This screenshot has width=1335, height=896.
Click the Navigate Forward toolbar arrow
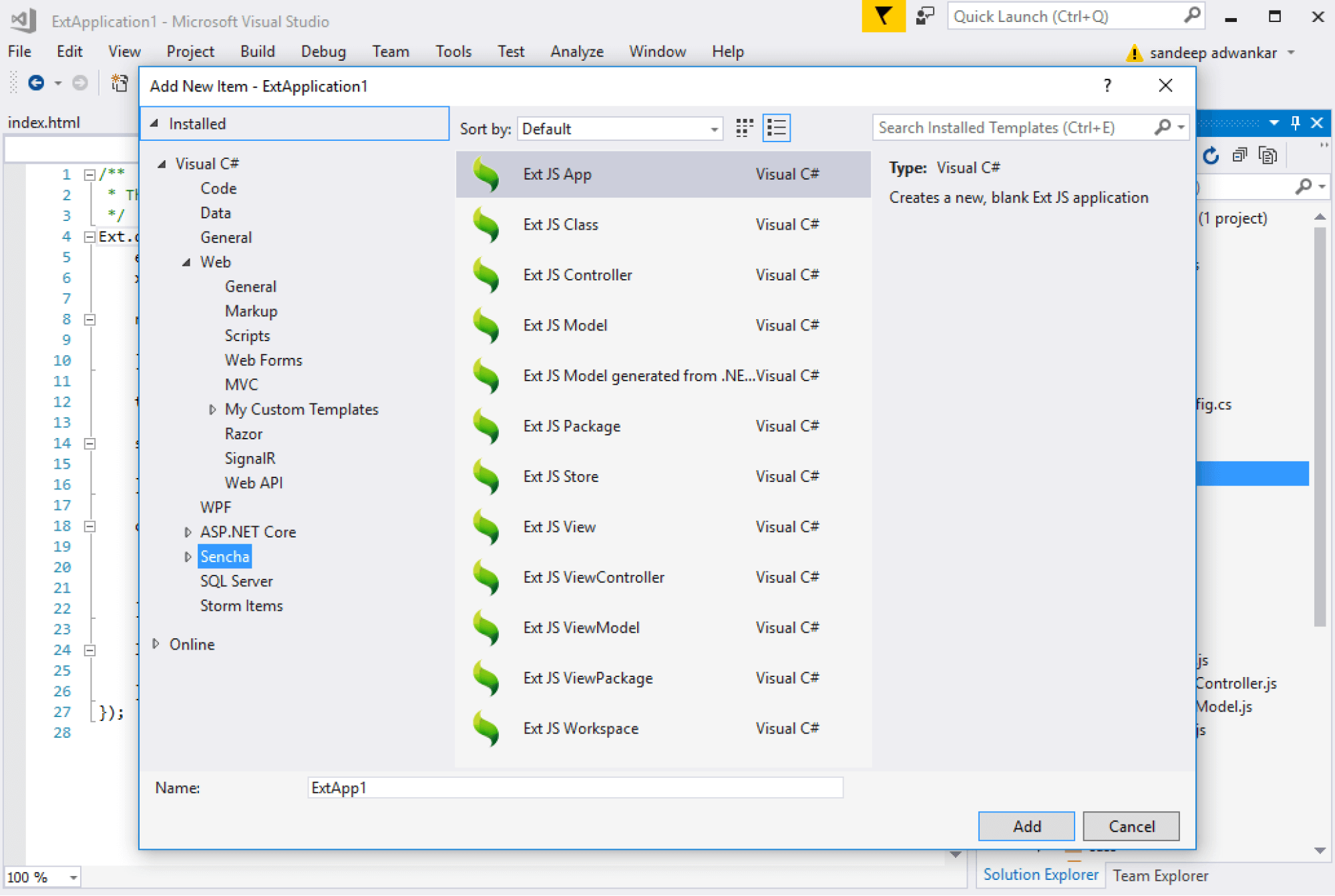pyautogui.click(x=79, y=83)
